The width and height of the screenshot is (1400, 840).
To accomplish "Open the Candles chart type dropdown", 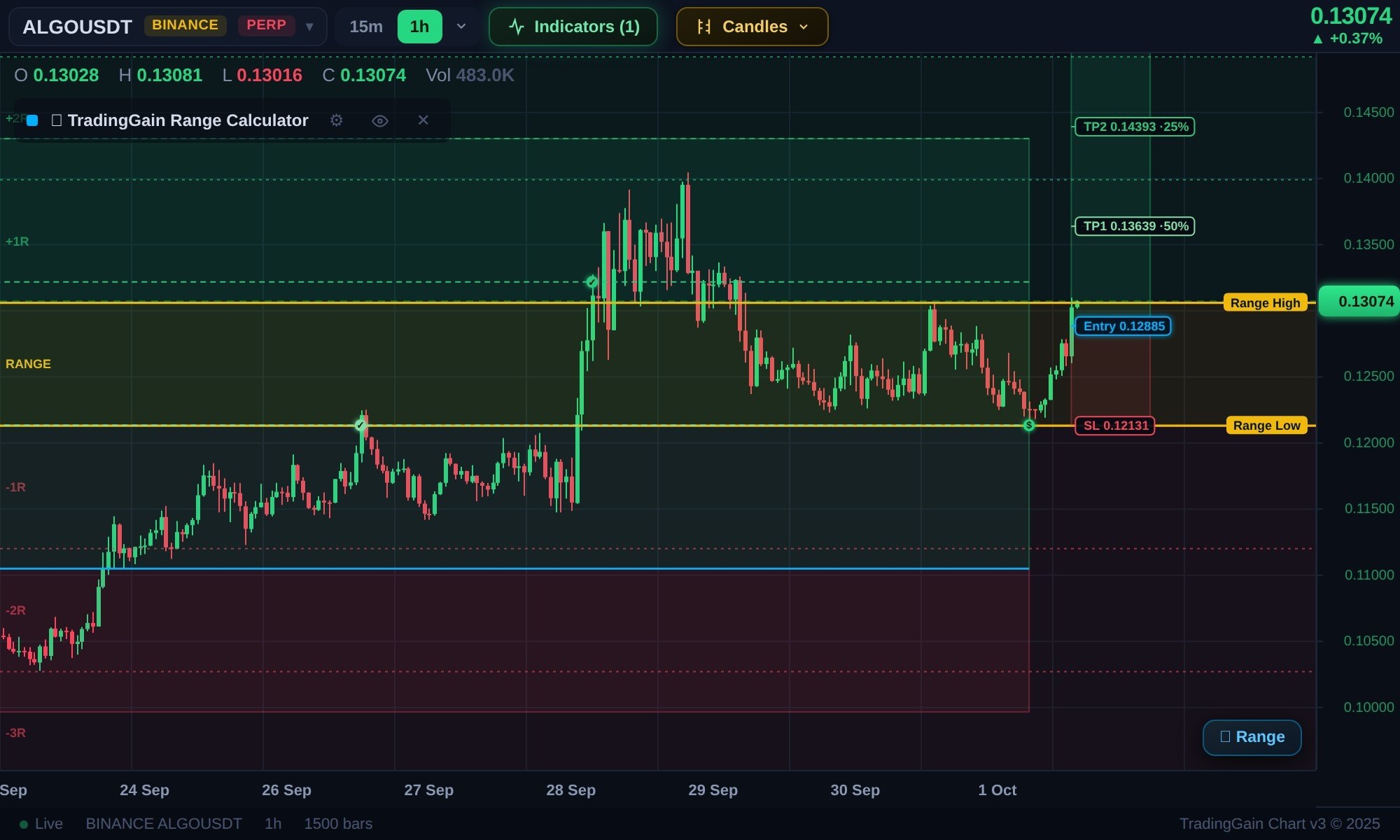I will pyautogui.click(x=752, y=27).
